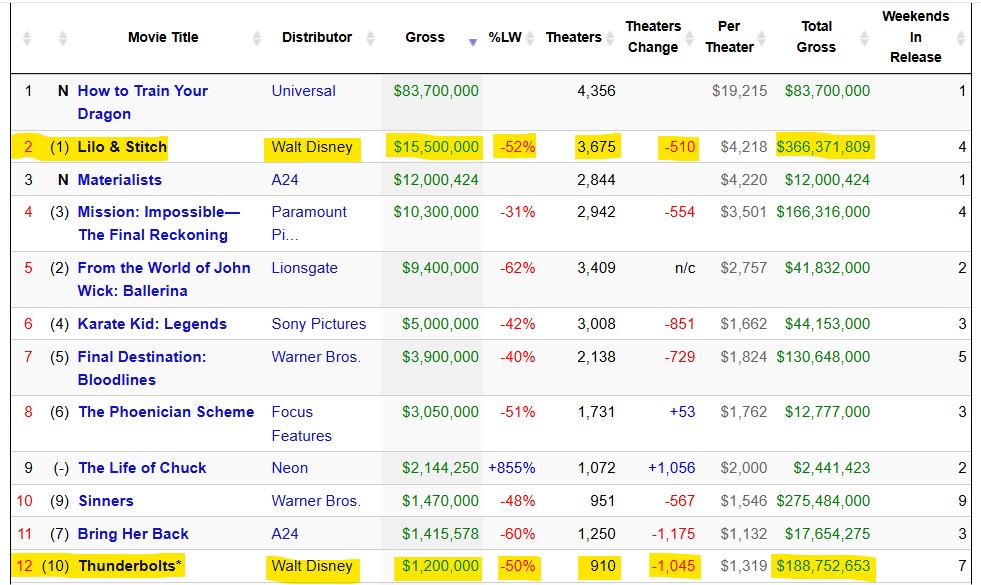Click A24 distributor in the Materialists row

[x=285, y=180]
